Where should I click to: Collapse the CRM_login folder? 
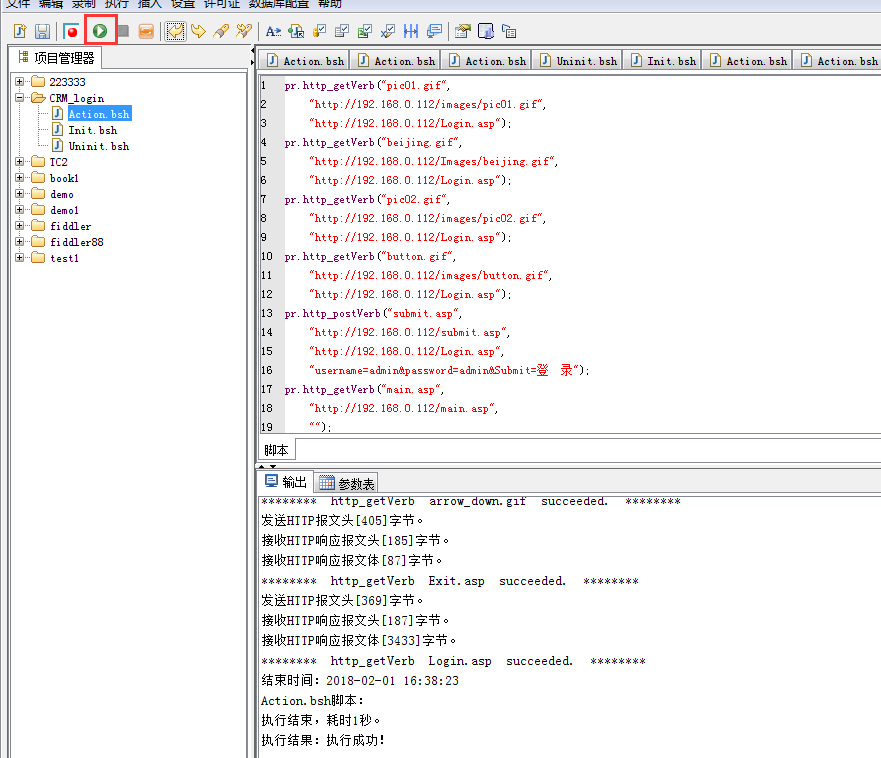[21, 98]
